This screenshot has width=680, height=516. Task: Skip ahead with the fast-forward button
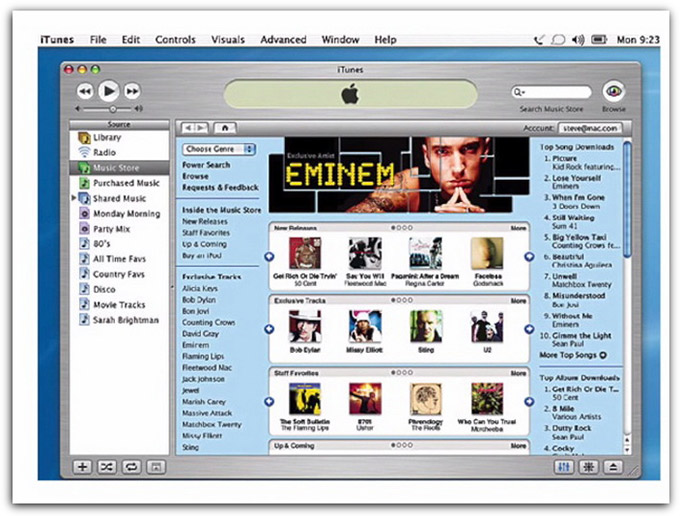[132, 91]
